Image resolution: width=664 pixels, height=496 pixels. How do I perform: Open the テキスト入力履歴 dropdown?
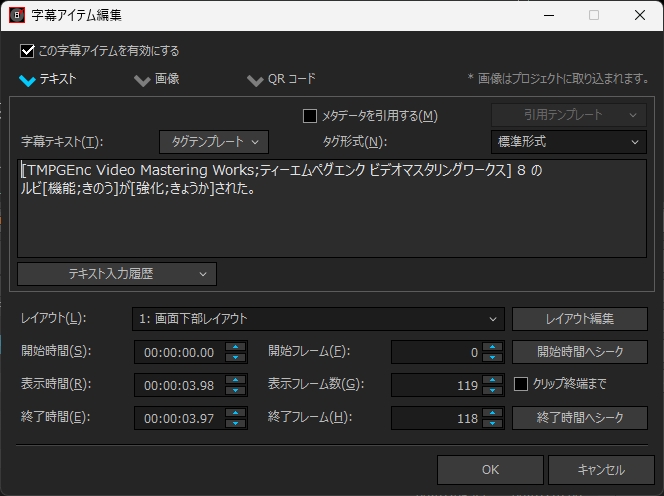pyautogui.click(x=117, y=274)
